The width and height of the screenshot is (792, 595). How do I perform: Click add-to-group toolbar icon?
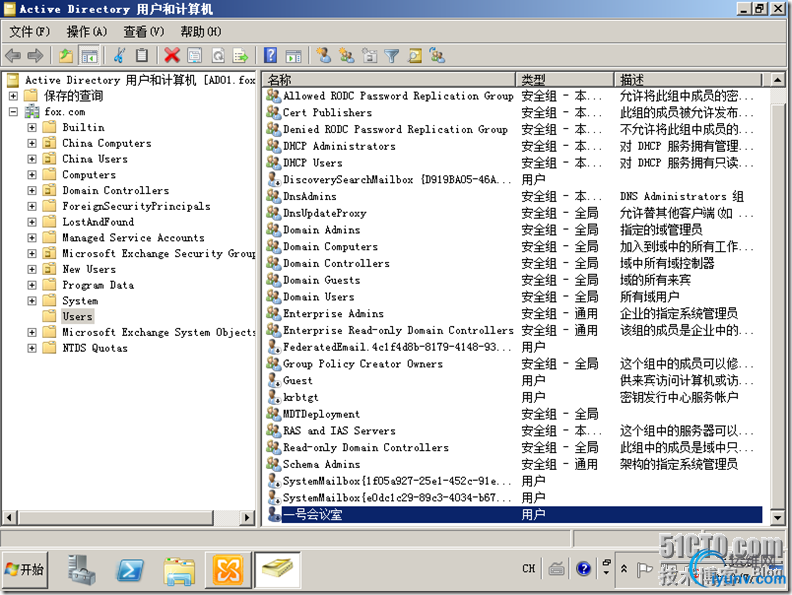(x=437, y=56)
